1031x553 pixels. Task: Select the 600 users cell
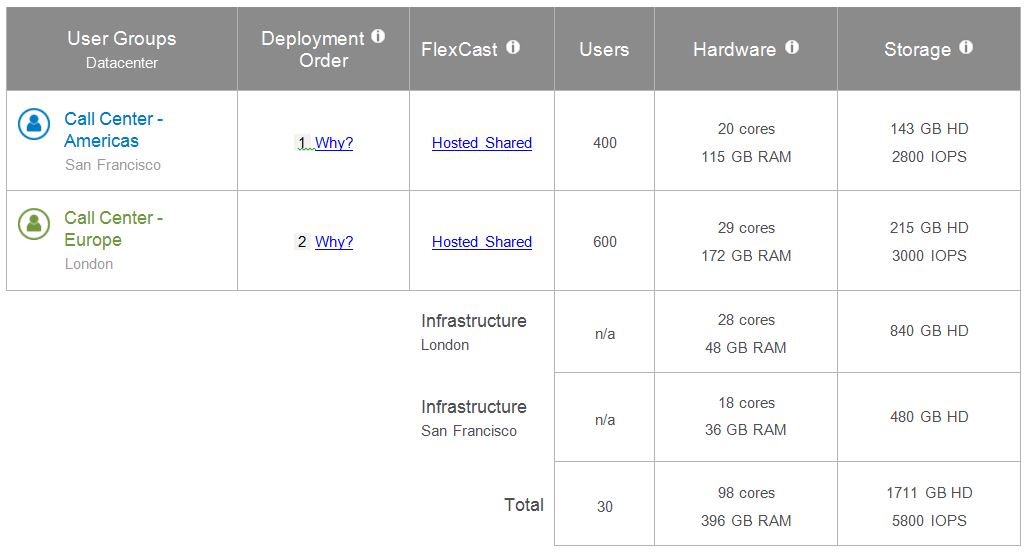click(604, 242)
